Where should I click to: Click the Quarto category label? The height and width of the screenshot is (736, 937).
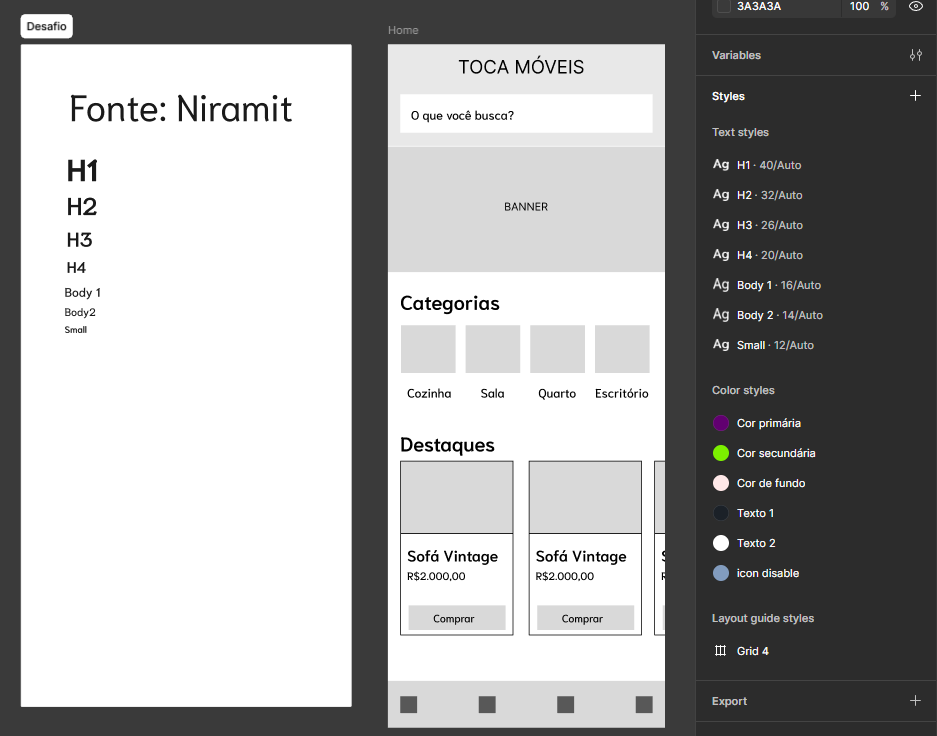(x=557, y=393)
